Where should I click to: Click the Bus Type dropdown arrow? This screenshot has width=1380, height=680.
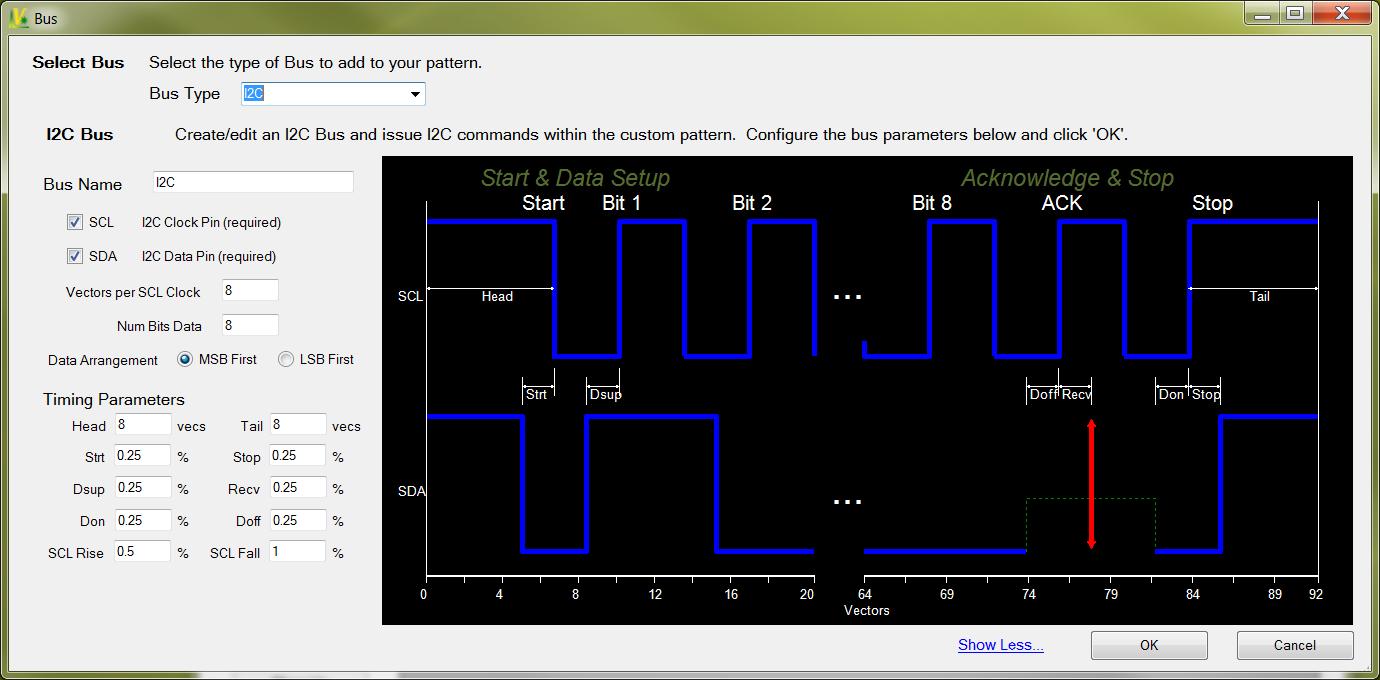[x=415, y=93]
